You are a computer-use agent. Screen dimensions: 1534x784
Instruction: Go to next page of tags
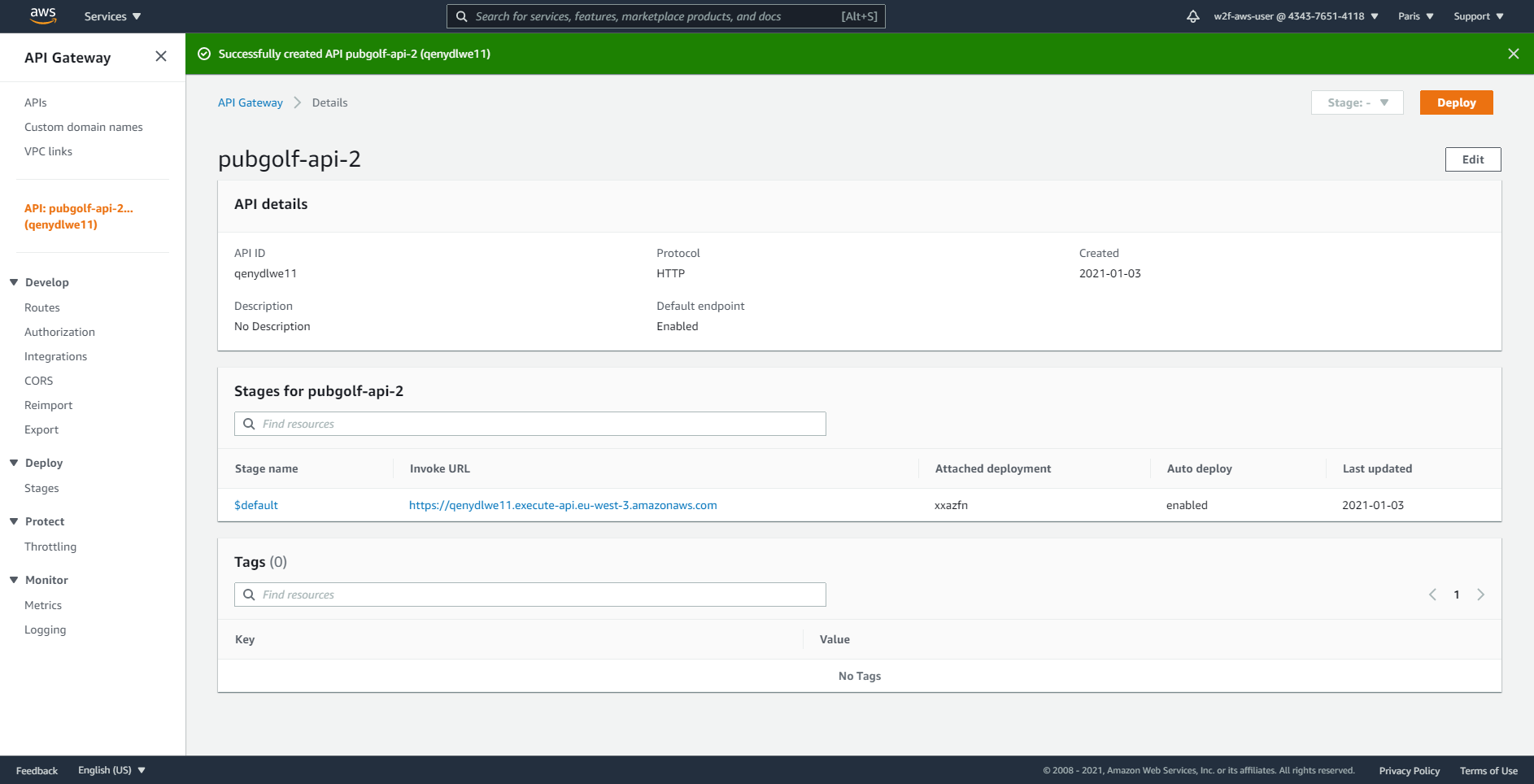tap(1481, 595)
